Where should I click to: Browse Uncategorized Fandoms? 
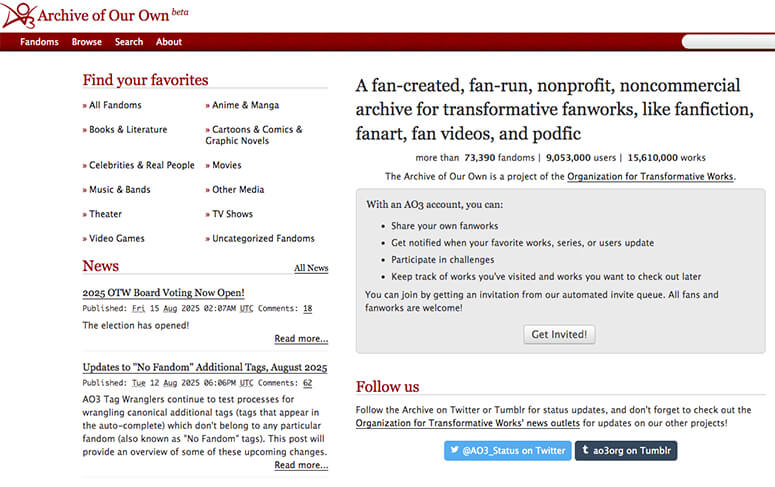point(263,238)
